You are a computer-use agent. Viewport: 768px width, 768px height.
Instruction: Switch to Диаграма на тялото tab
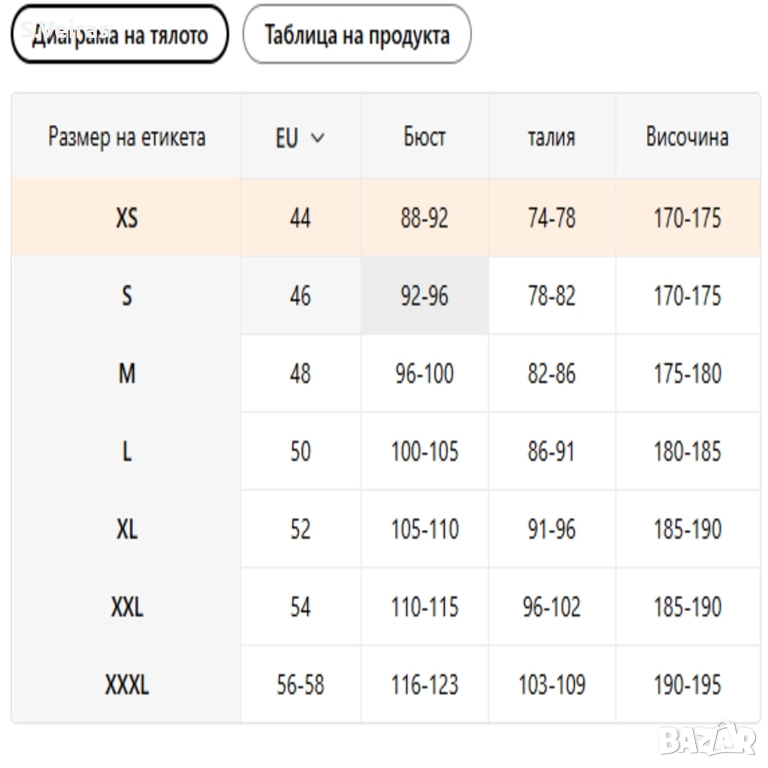pos(120,35)
